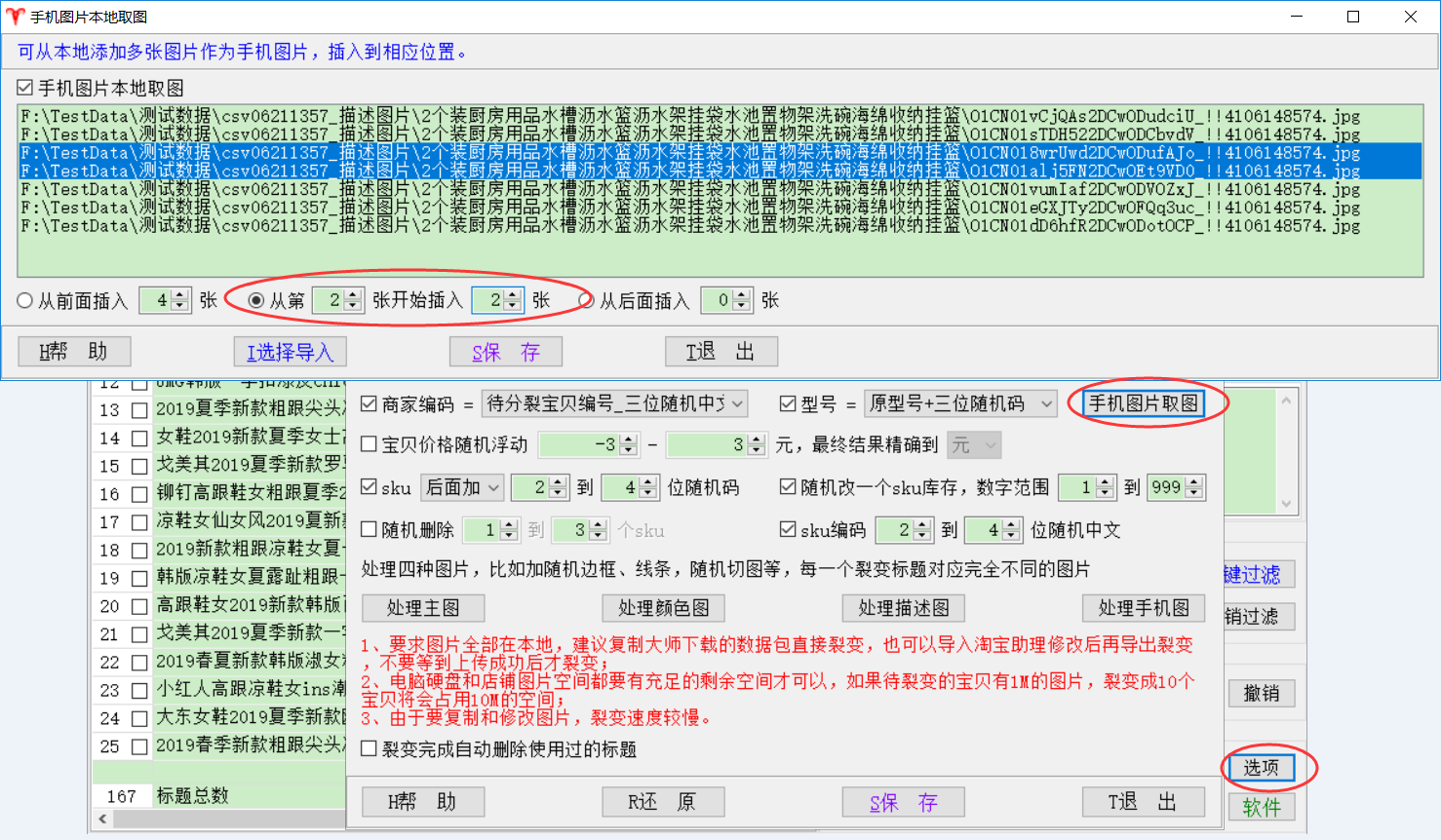This screenshot has width=1441, height=840.
Task: Toggle the 宝贝价格随机浮动 checkbox
Action: click(x=370, y=445)
